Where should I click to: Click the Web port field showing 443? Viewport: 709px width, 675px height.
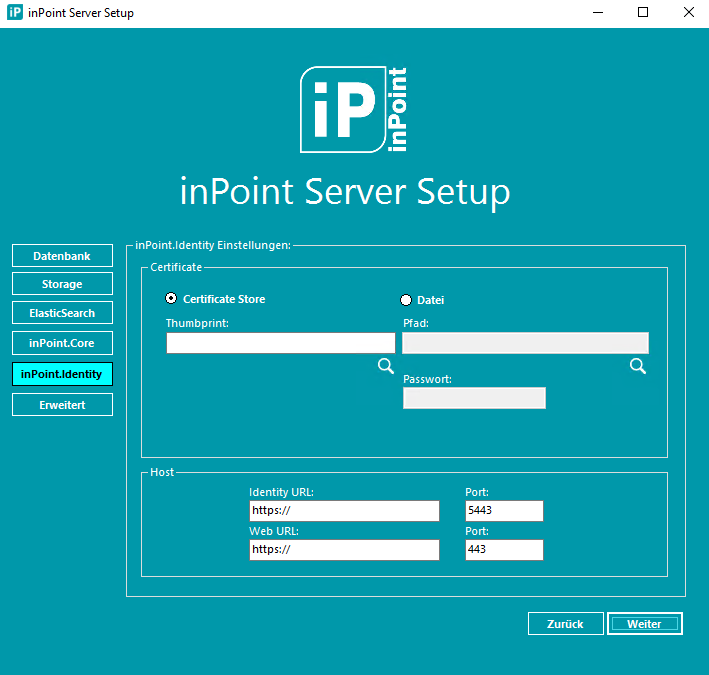pos(504,550)
